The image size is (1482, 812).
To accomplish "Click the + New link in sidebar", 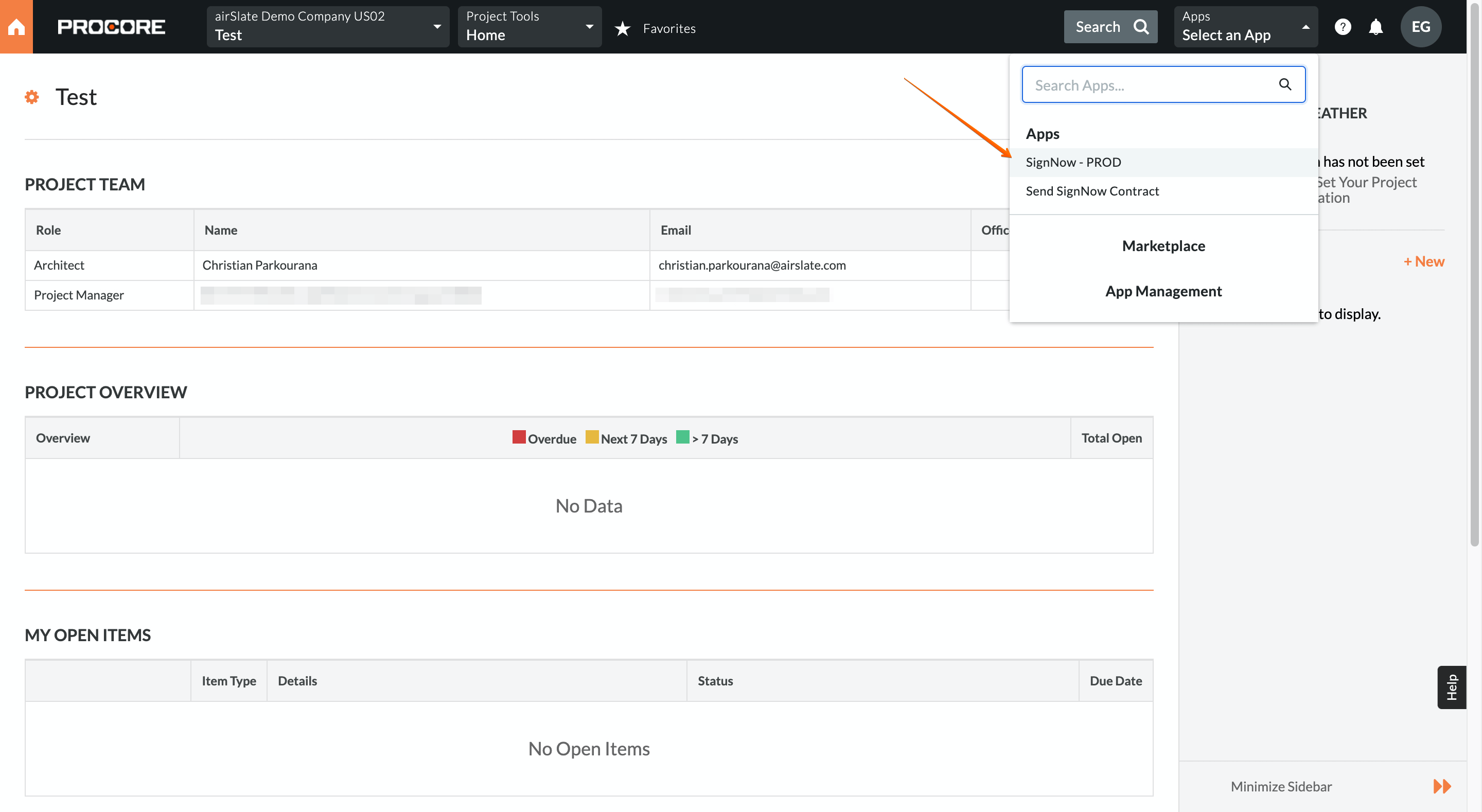I will pyautogui.click(x=1423, y=261).
